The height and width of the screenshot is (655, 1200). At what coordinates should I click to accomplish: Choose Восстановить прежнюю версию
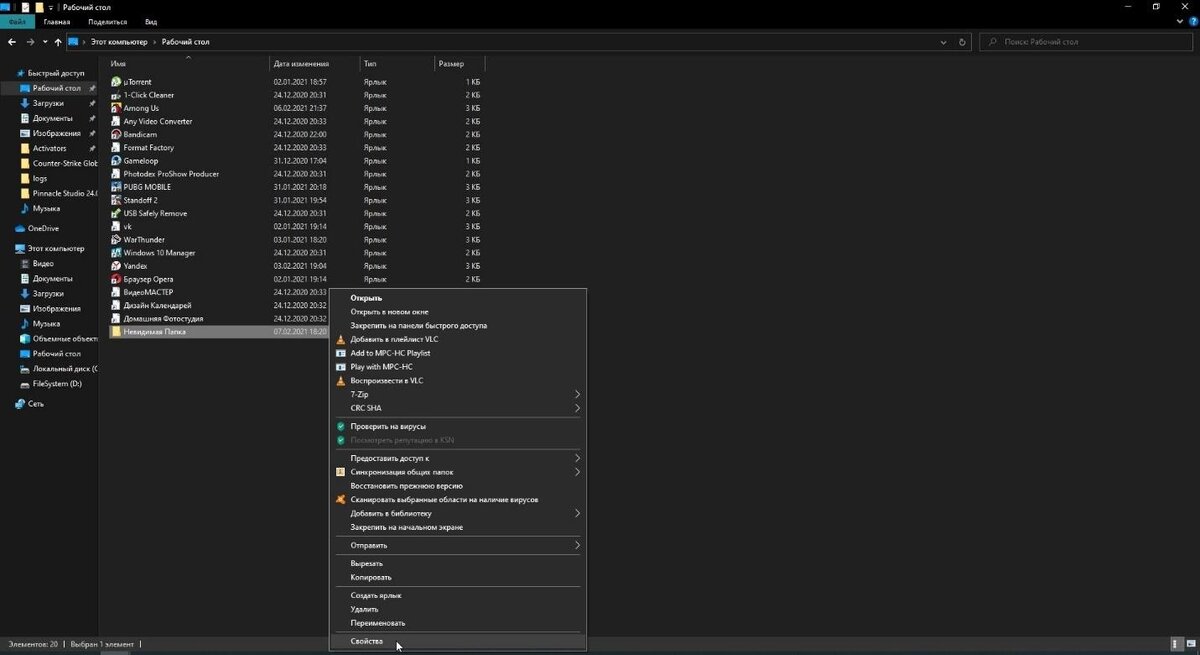[457, 486]
